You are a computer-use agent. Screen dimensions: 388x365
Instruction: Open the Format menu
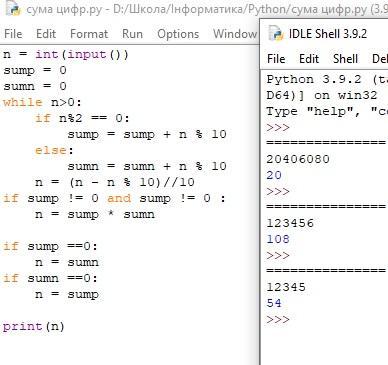(89, 34)
